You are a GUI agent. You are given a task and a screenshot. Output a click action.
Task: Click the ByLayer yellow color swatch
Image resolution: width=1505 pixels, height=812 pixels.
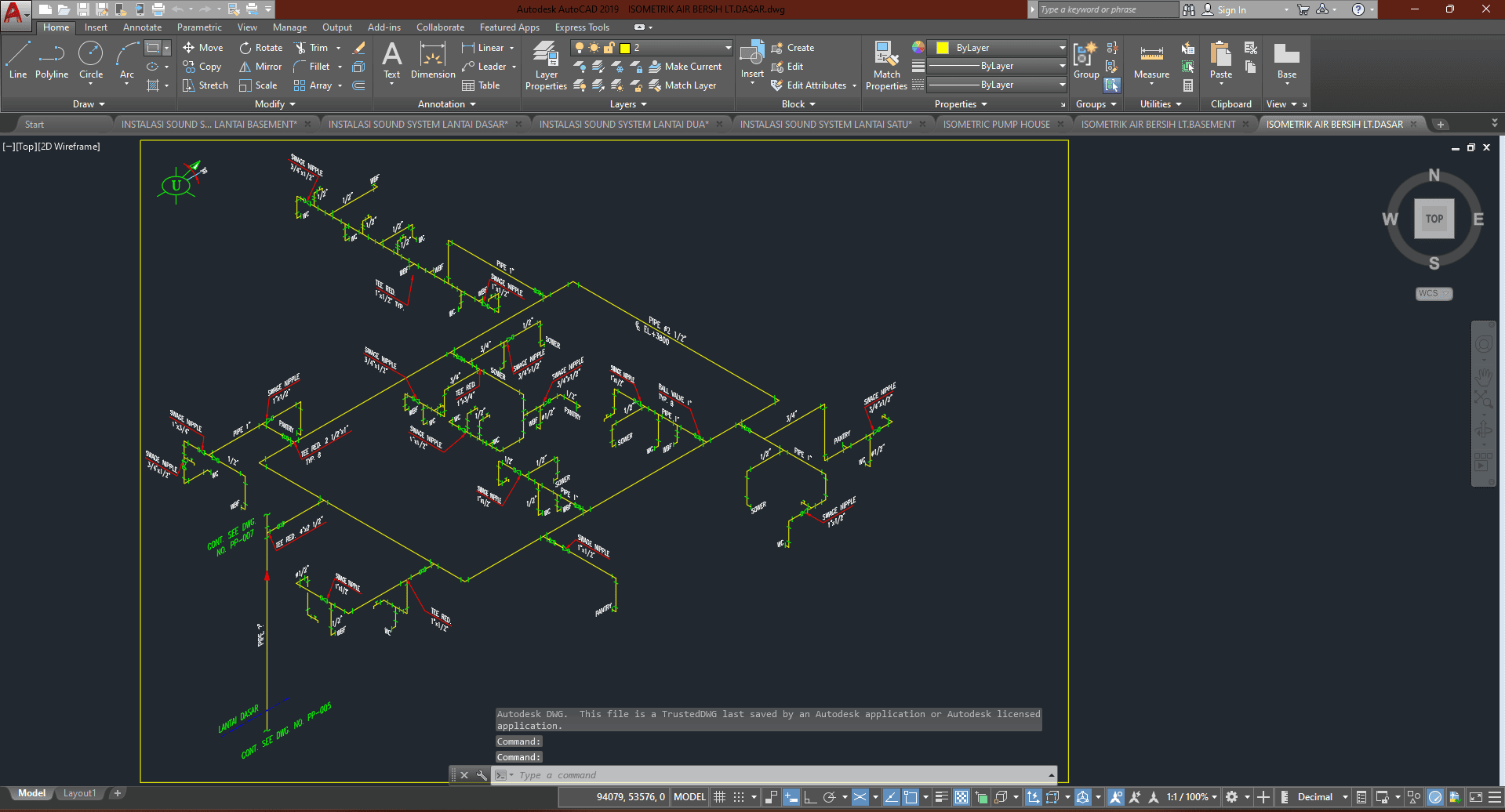(x=943, y=48)
